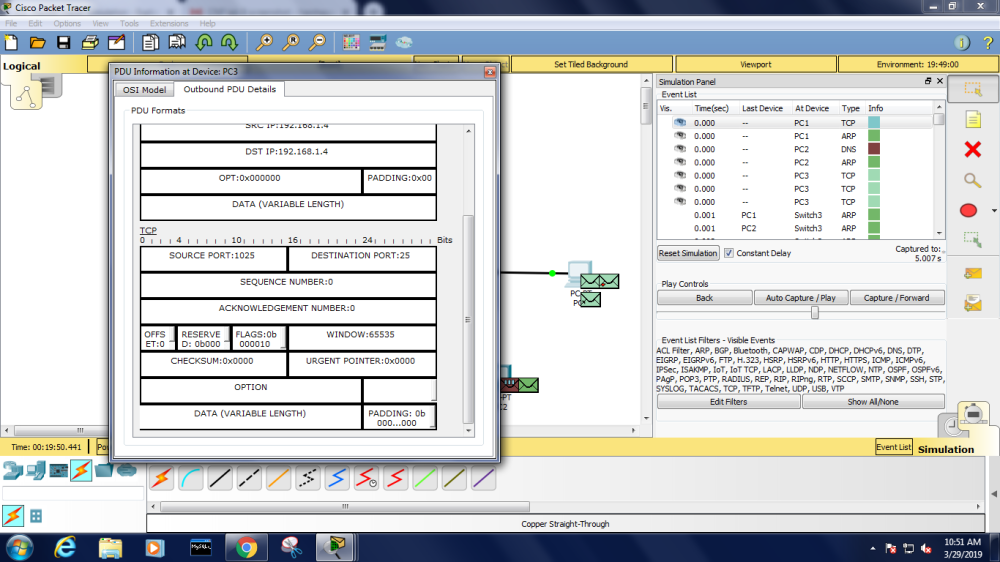The width and height of the screenshot is (1000, 562).
Task: Click the play speed slider handle
Action: click(815, 312)
